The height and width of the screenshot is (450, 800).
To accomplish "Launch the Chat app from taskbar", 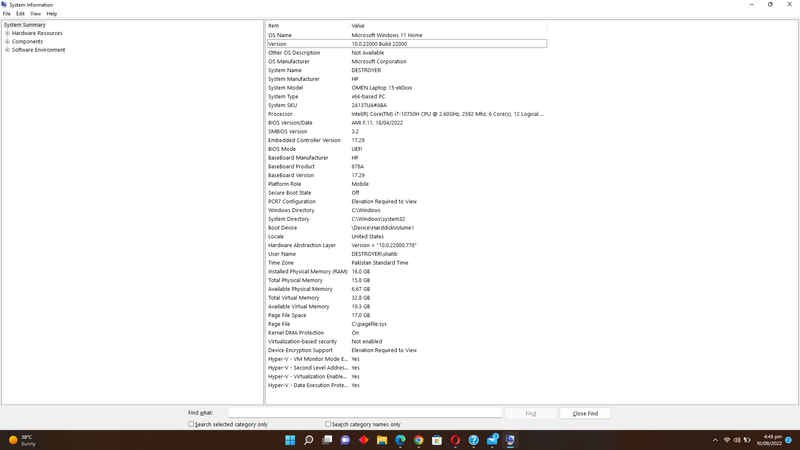I will tap(345, 440).
